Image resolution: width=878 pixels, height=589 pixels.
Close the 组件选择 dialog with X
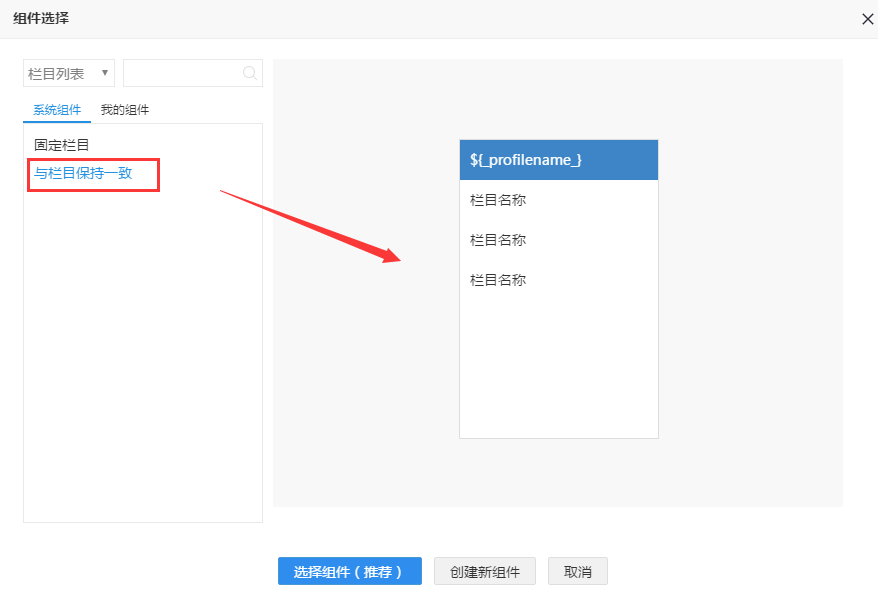[x=867, y=19]
